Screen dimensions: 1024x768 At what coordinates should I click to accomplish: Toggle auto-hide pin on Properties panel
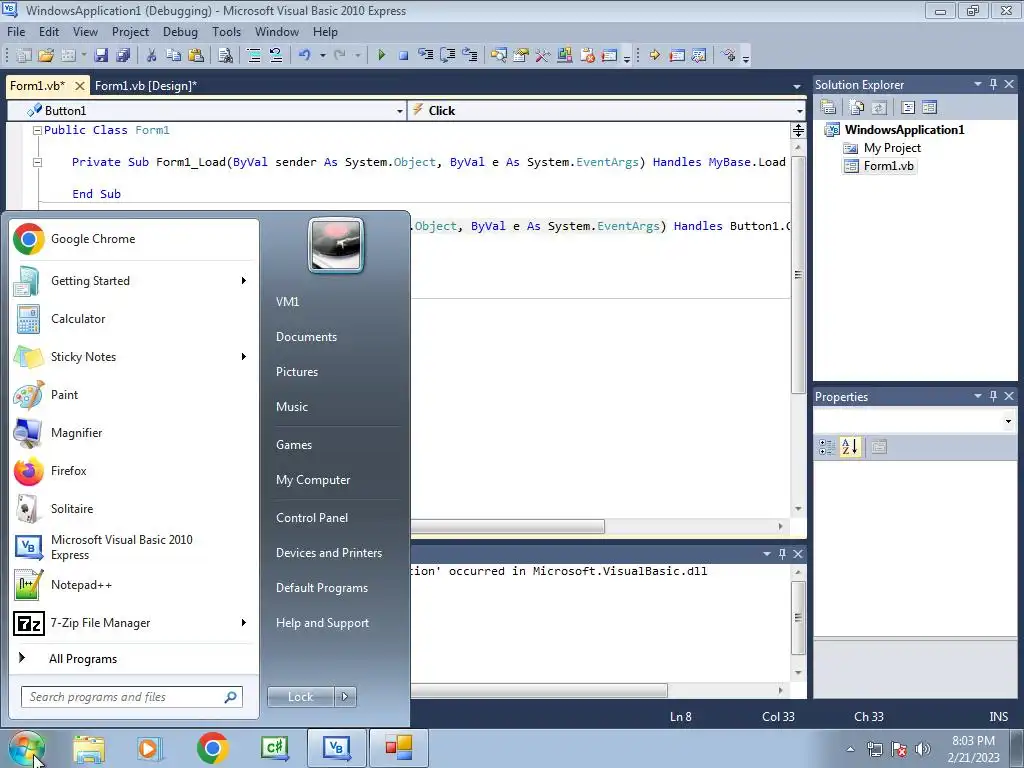point(993,396)
